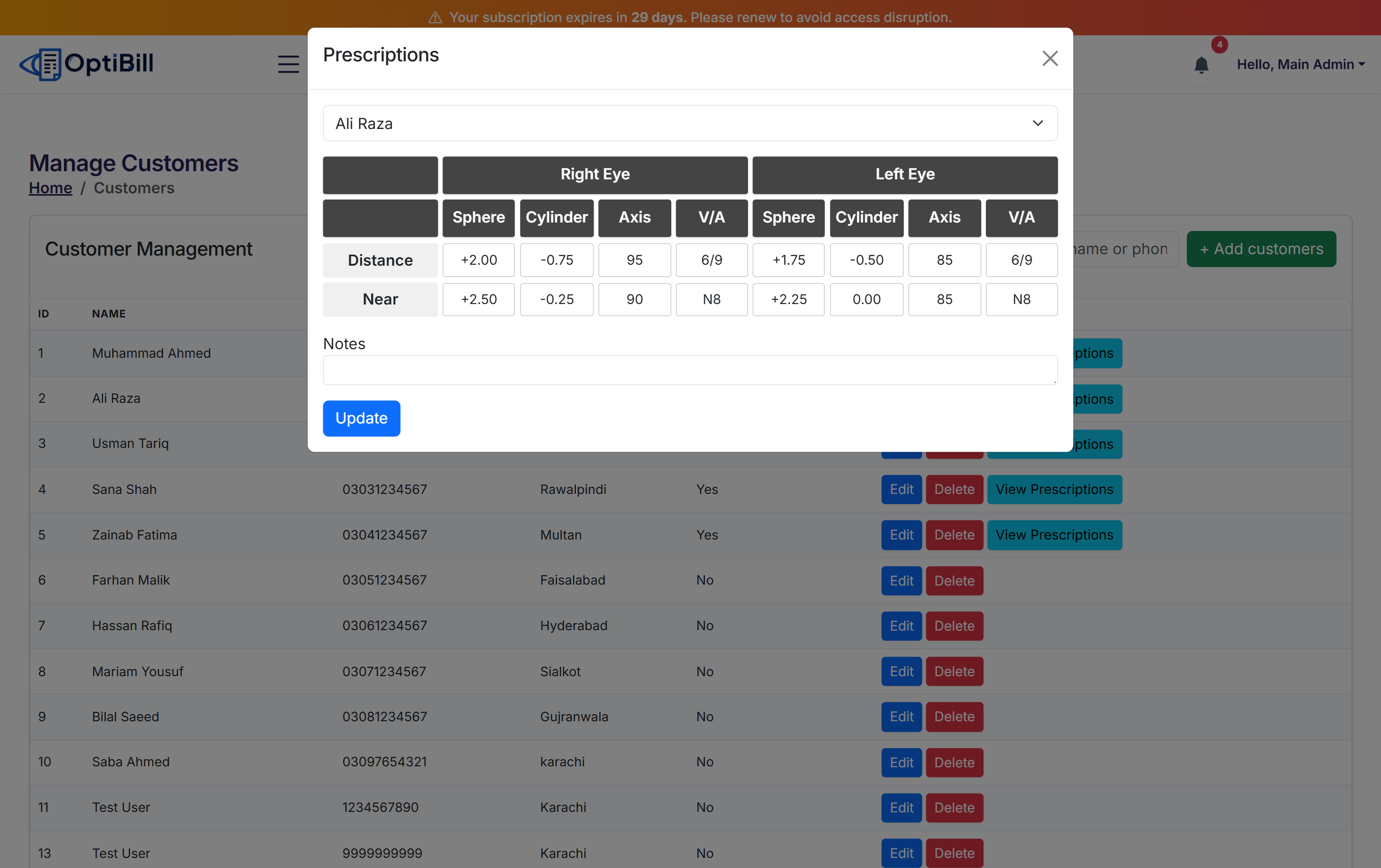Open the Ali Raza customer dropdown
Image resolution: width=1381 pixels, height=868 pixels.
point(690,123)
